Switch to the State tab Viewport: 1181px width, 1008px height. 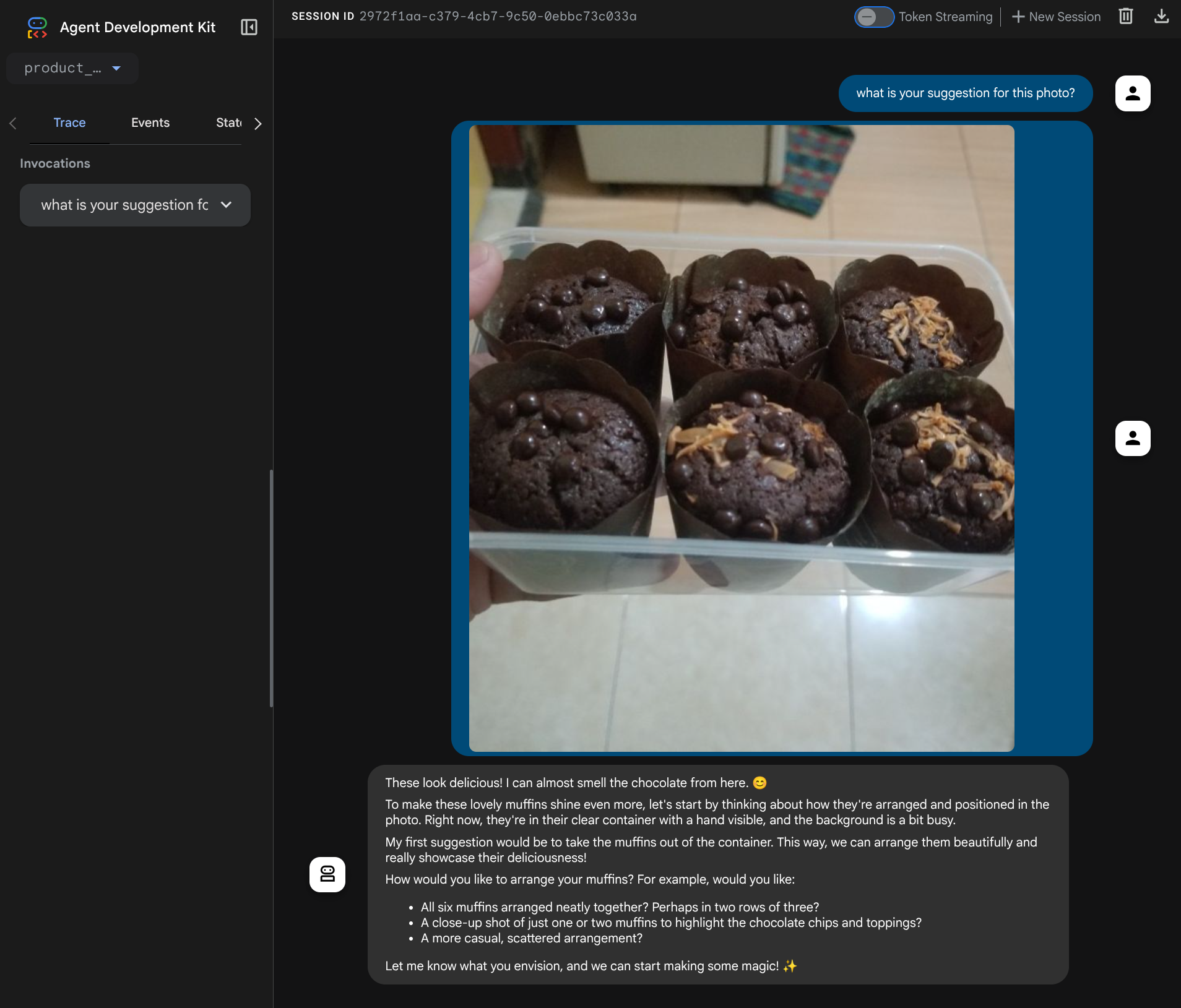coord(230,123)
